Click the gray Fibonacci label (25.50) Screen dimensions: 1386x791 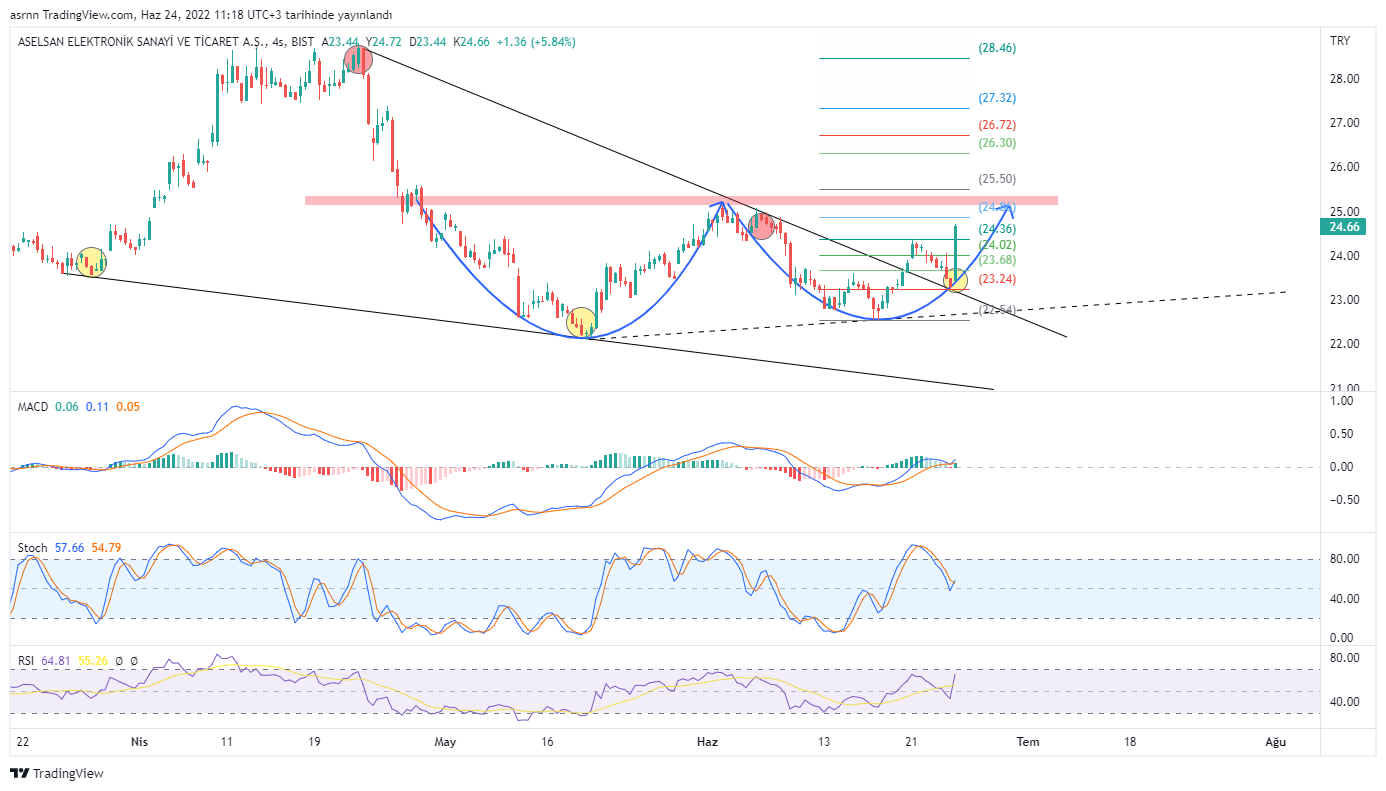click(x=997, y=179)
